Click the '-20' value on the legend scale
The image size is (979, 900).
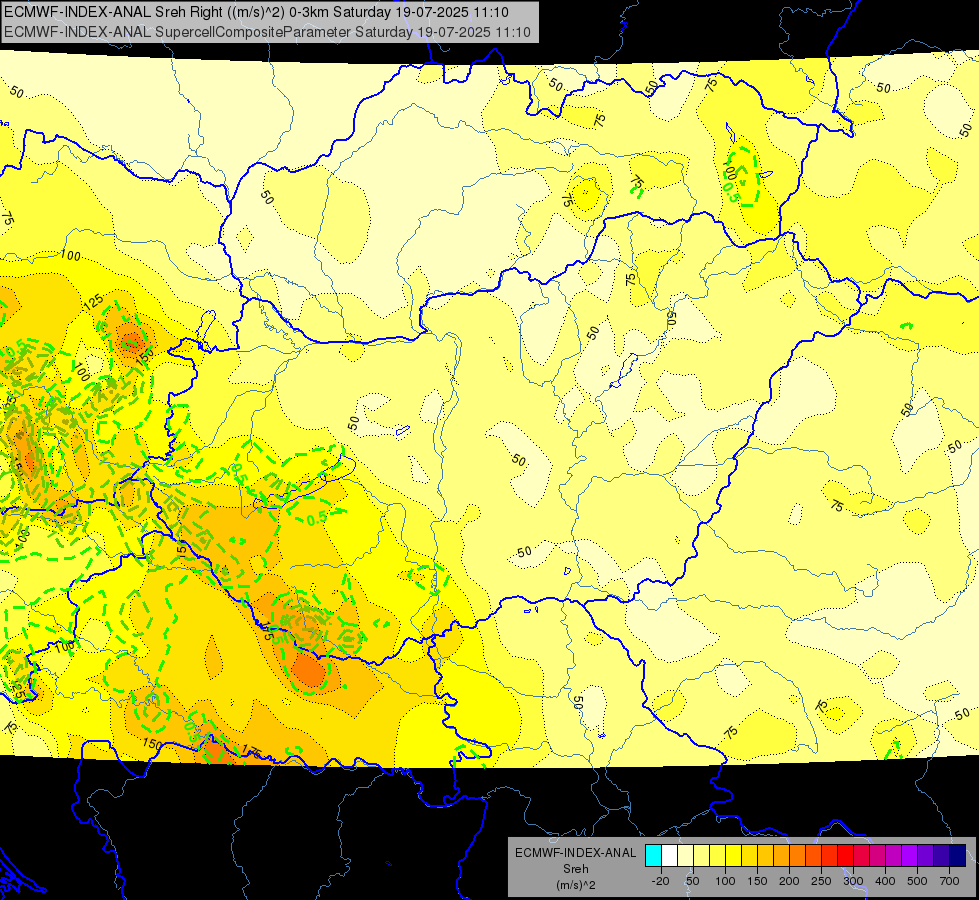660,881
